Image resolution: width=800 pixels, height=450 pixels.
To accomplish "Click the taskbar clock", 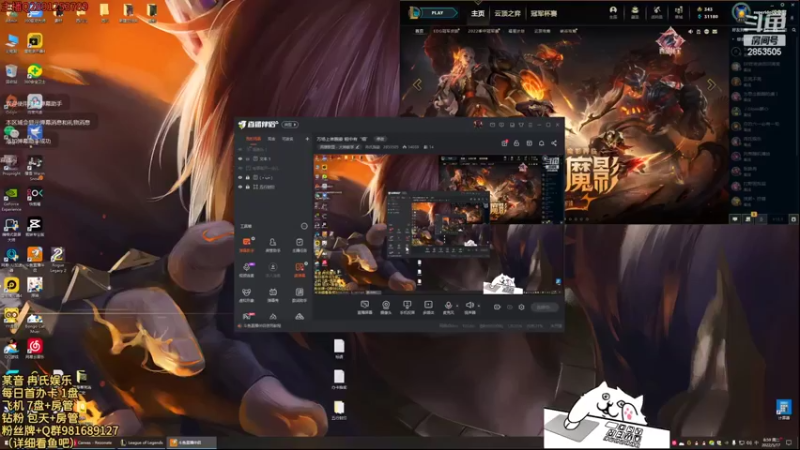I will 770,442.
